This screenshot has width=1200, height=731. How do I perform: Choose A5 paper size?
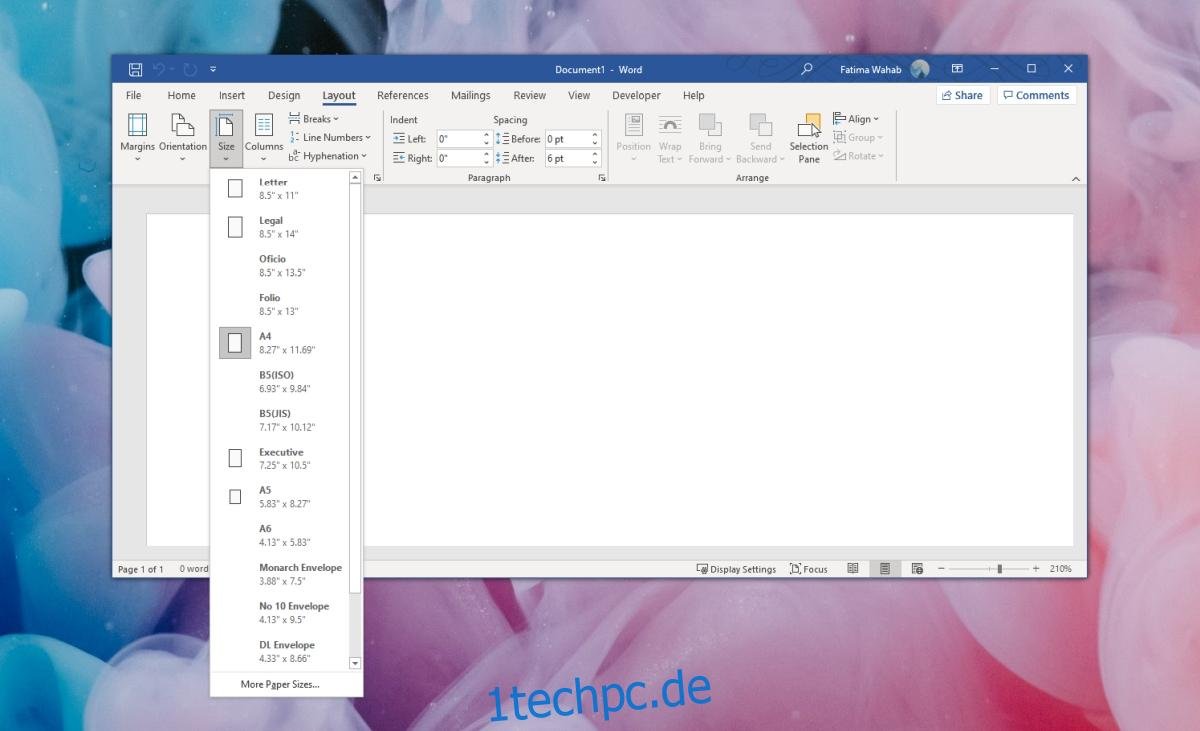click(279, 497)
